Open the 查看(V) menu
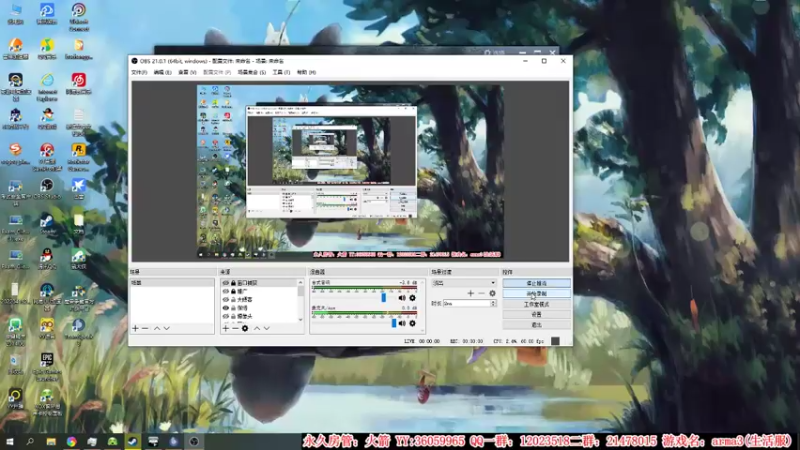 187,72
